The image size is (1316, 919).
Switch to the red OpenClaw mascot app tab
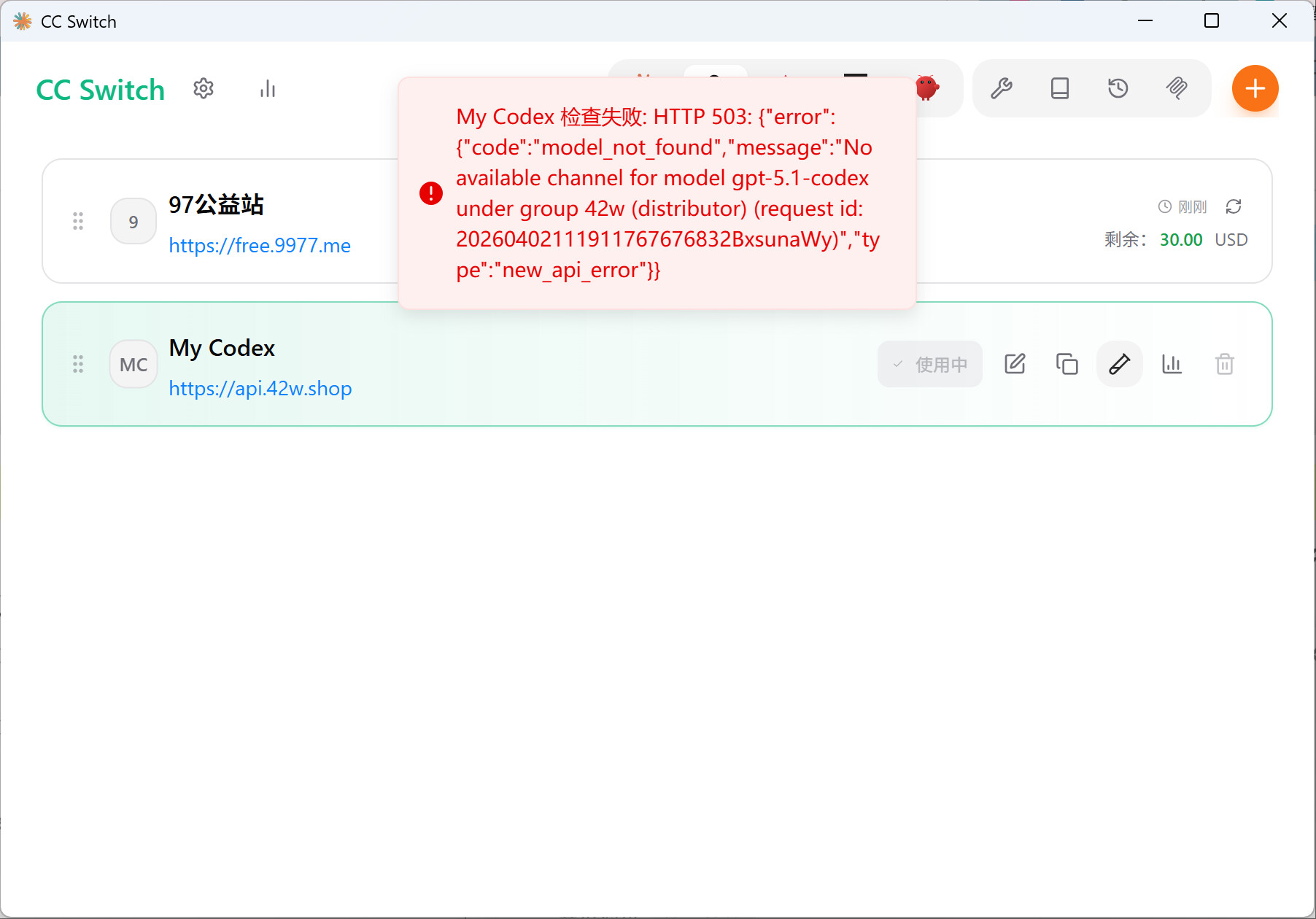click(x=928, y=88)
